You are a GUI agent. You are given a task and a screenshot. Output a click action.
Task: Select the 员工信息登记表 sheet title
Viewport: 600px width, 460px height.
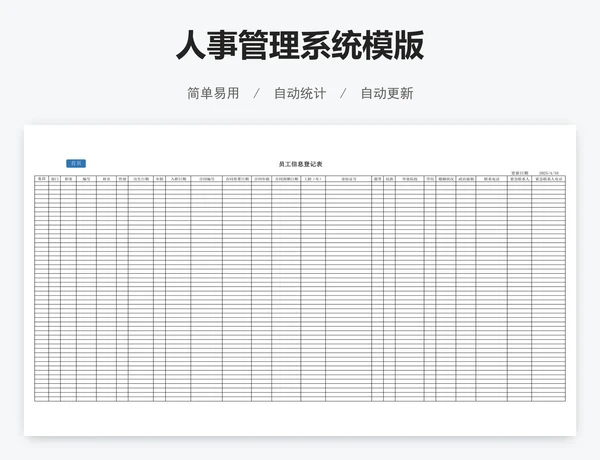(300, 164)
